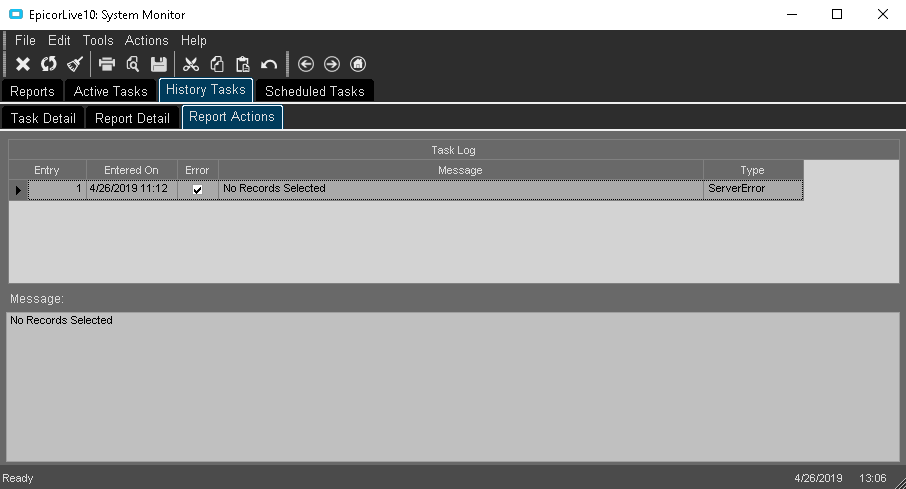Click the Print toolbar icon
The width and height of the screenshot is (906, 489).
point(107,64)
